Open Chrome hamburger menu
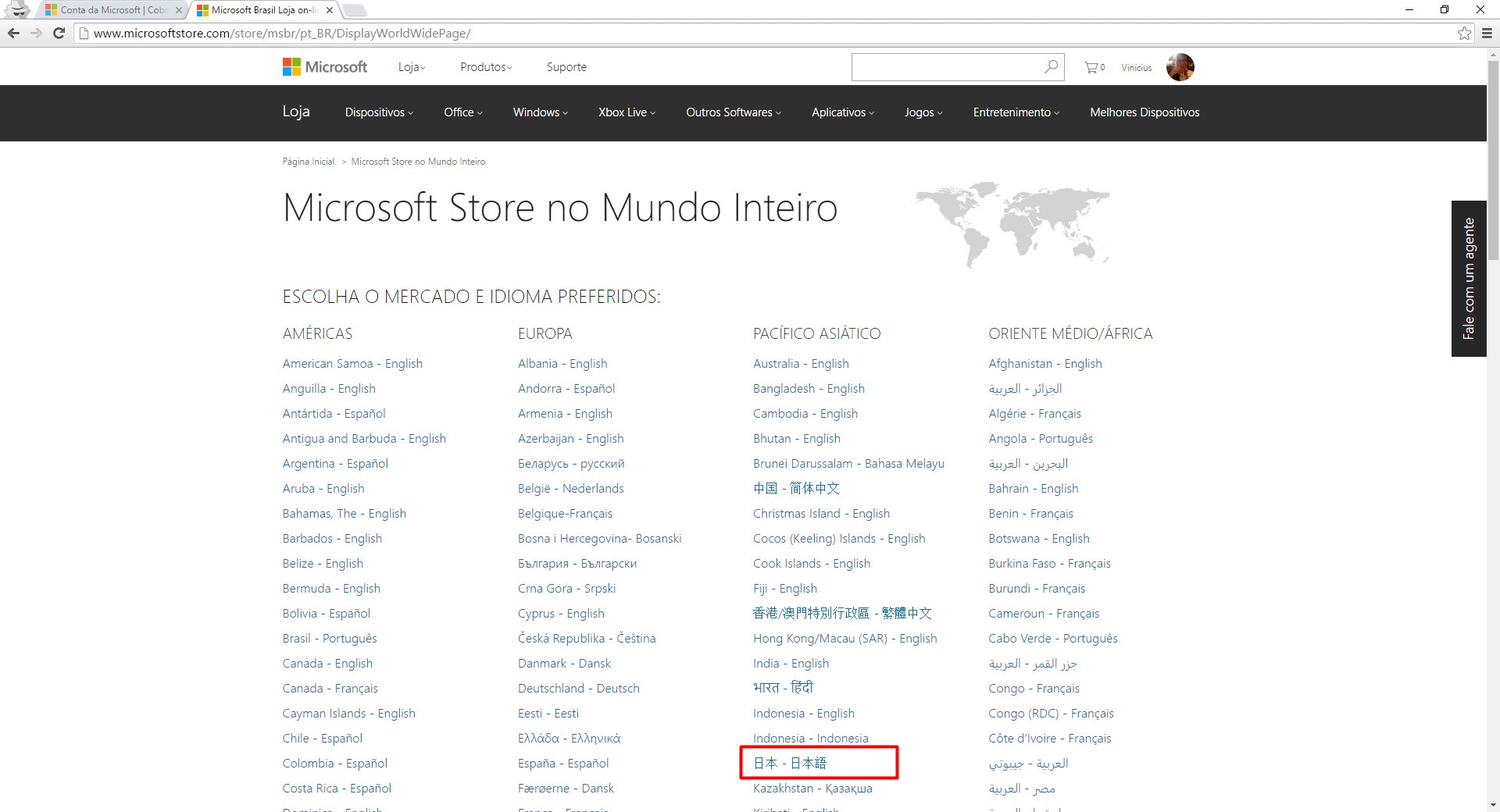This screenshot has height=812, width=1500. click(x=1487, y=33)
